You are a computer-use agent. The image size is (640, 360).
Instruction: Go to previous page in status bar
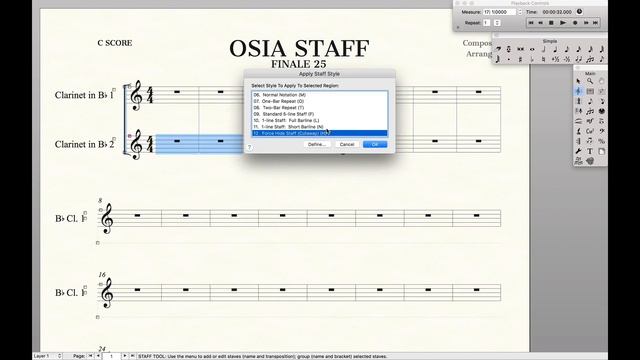98,356
